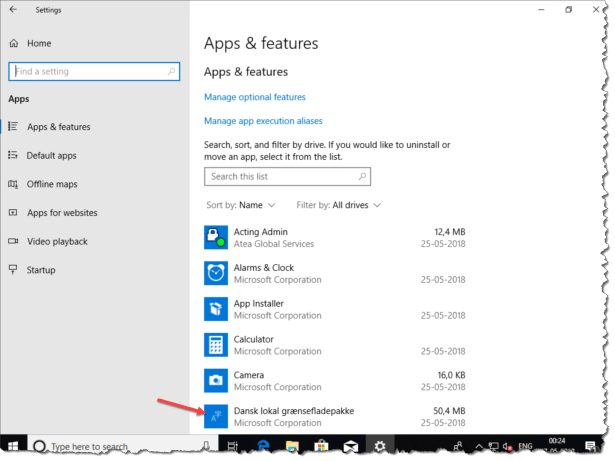The height and width of the screenshot is (461, 615).
Task: Click the Apps & features list icon
Action: pos(13,126)
